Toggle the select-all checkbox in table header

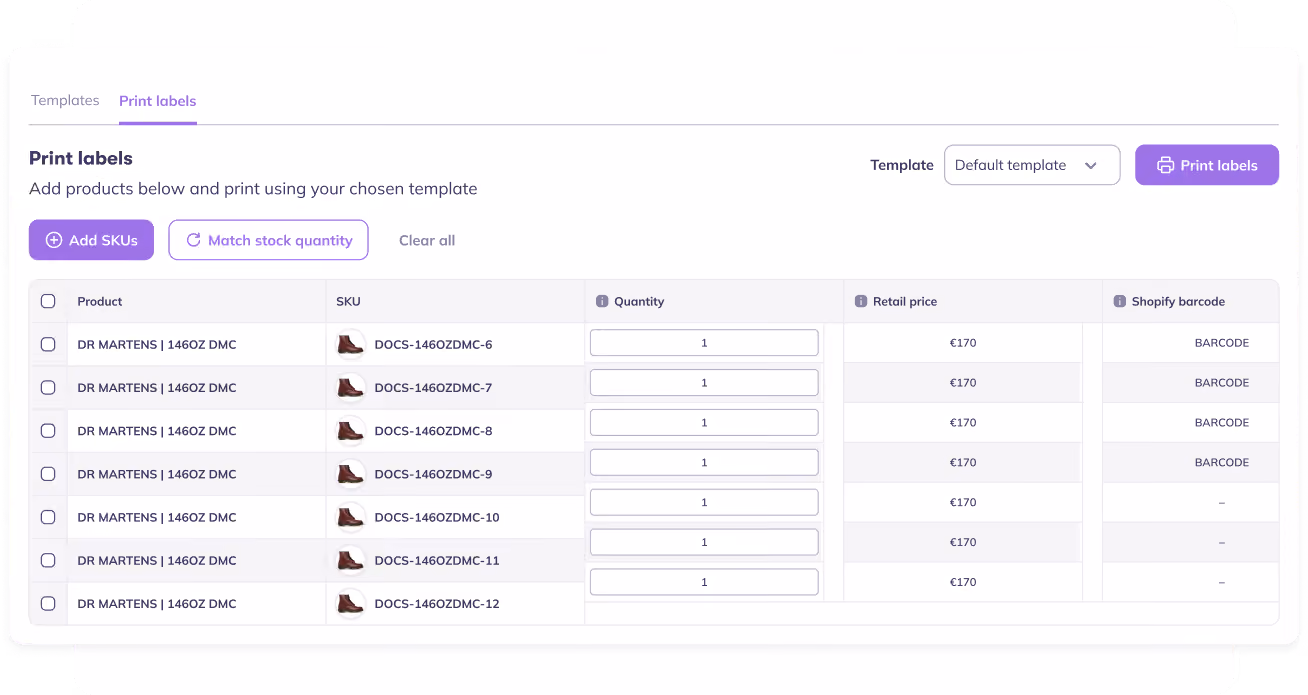[x=48, y=301]
